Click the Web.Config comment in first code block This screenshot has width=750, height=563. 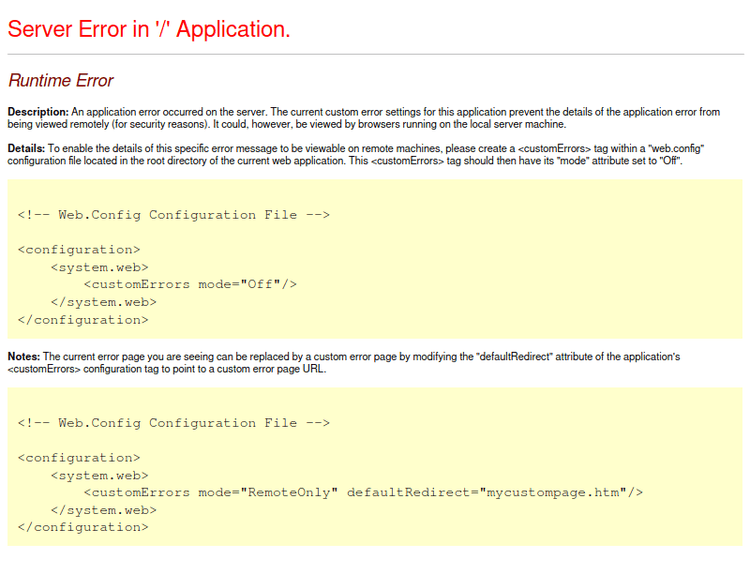click(173, 215)
